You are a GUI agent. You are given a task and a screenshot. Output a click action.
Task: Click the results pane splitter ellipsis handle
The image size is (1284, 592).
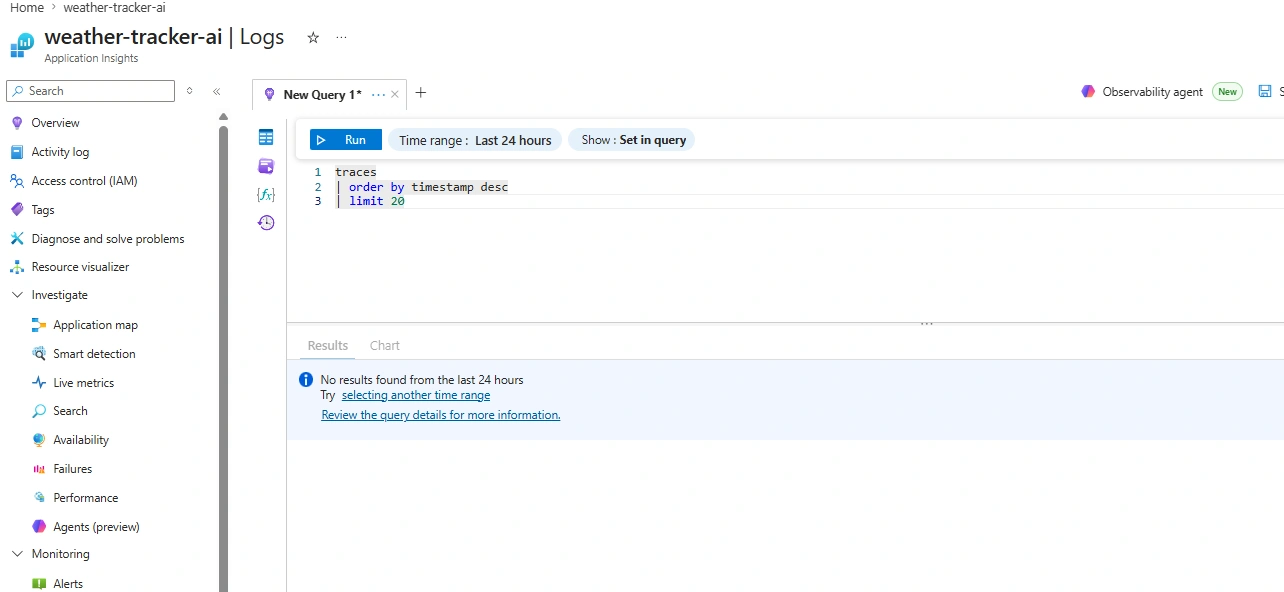[927, 324]
